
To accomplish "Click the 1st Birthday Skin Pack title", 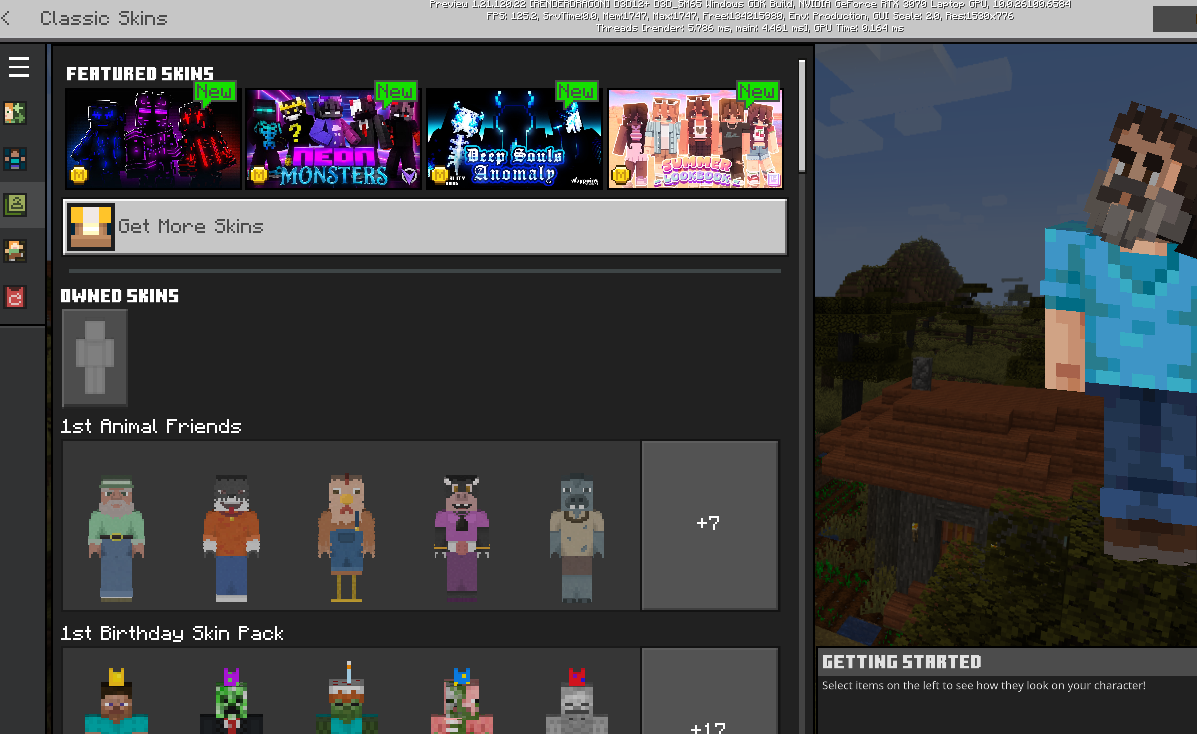I will (x=172, y=633).
